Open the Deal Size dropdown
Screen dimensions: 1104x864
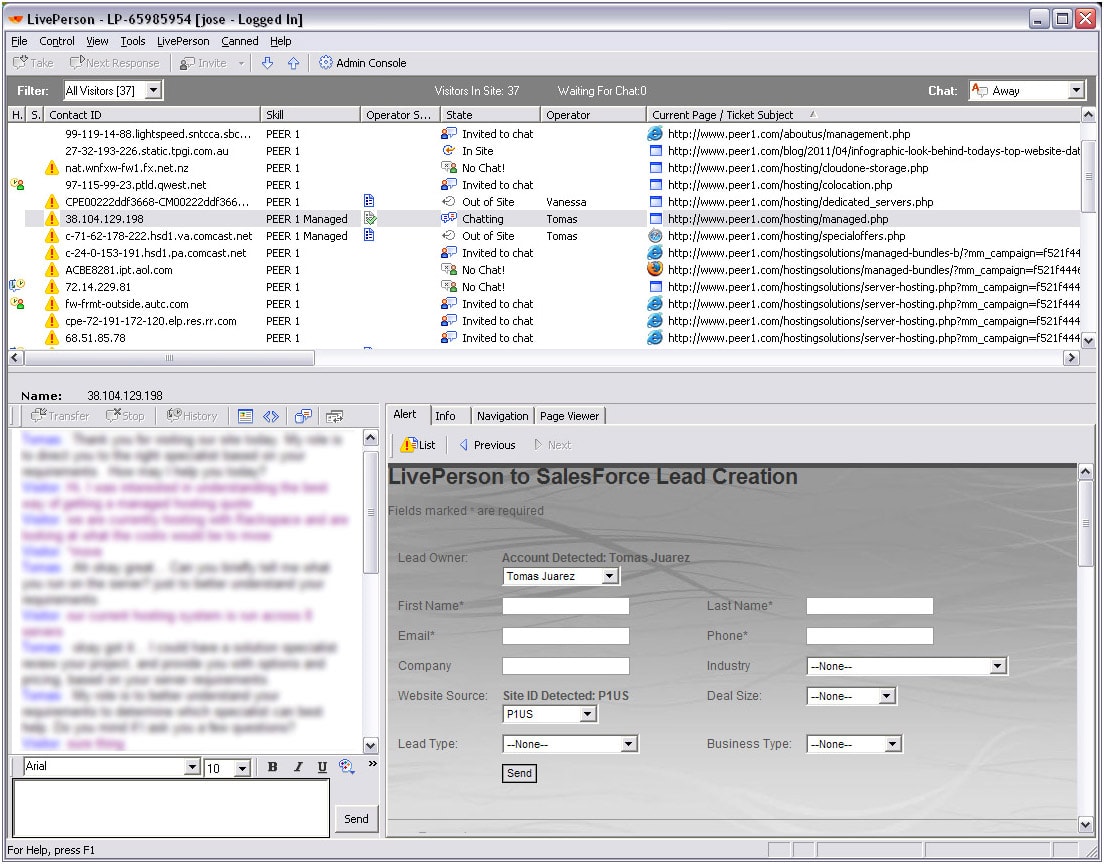851,696
